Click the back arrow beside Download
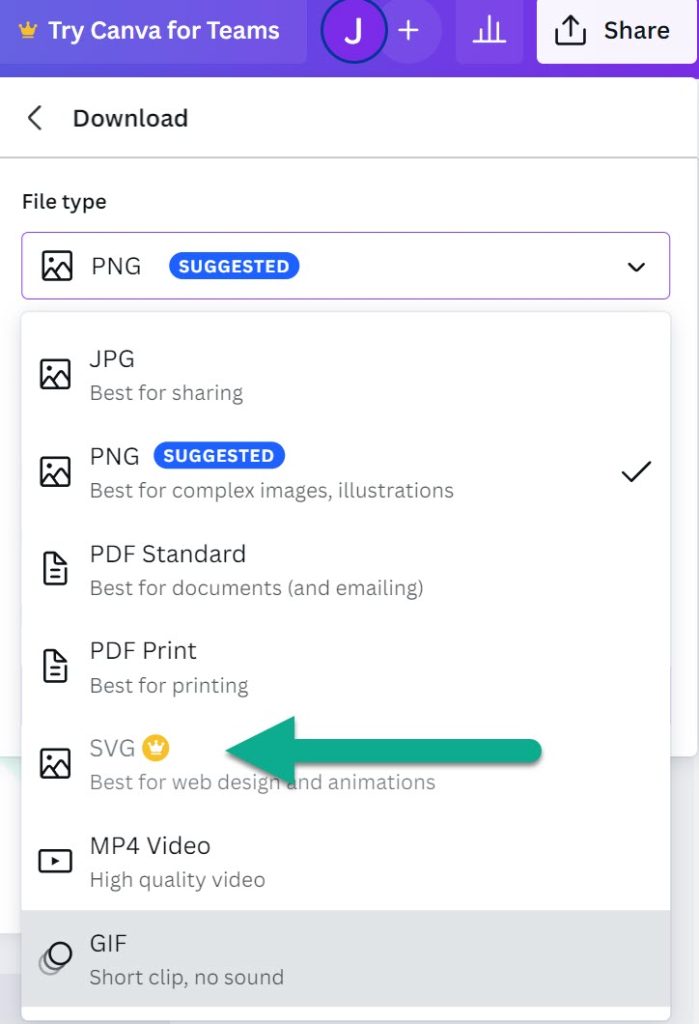The height and width of the screenshot is (1024, 699). (x=35, y=118)
